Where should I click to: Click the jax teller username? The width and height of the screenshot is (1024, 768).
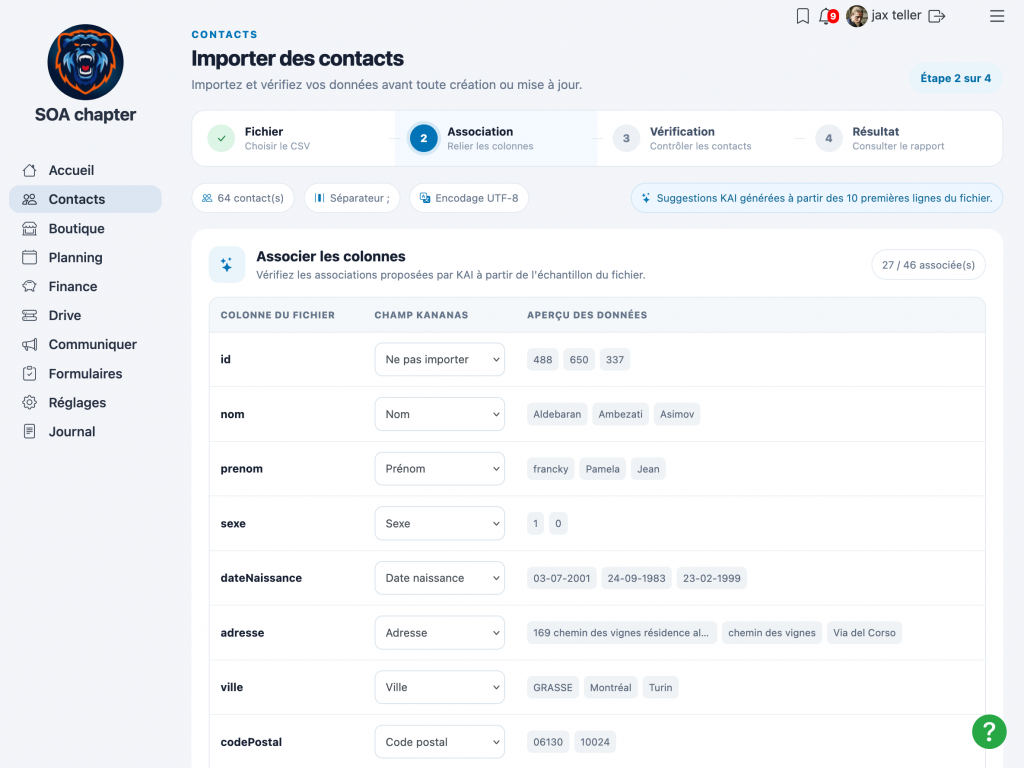896,15
